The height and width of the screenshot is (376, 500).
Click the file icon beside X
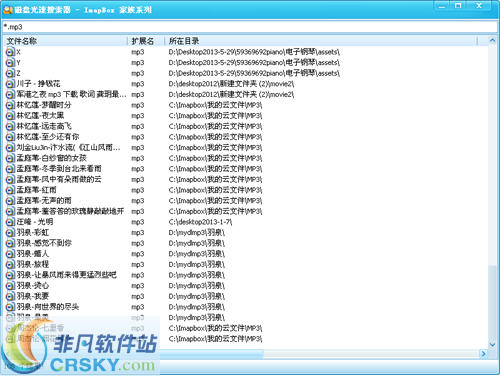(x=10, y=52)
